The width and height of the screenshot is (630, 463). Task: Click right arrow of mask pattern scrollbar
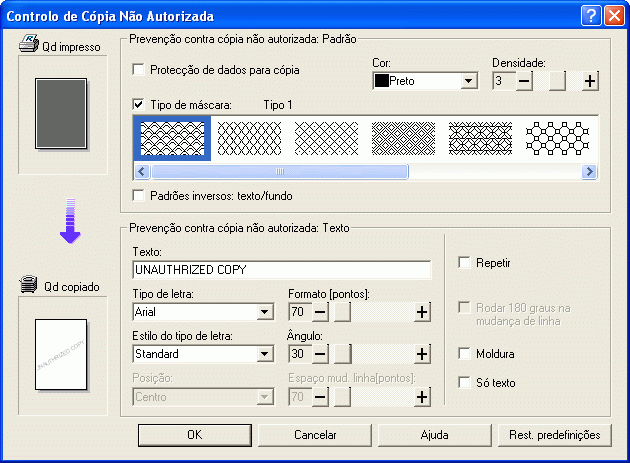pyautogui.click(x=589, y=172)
